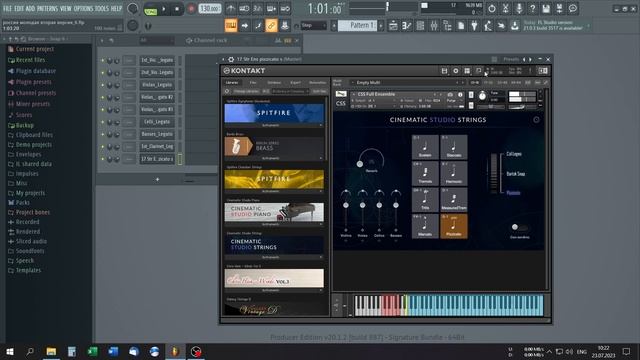The width and height of the screenshot is (640, 360).
Task: Select the 1st_Clarinet_Leg channel button
Action: pyautogui.click(x=157, y=147)
